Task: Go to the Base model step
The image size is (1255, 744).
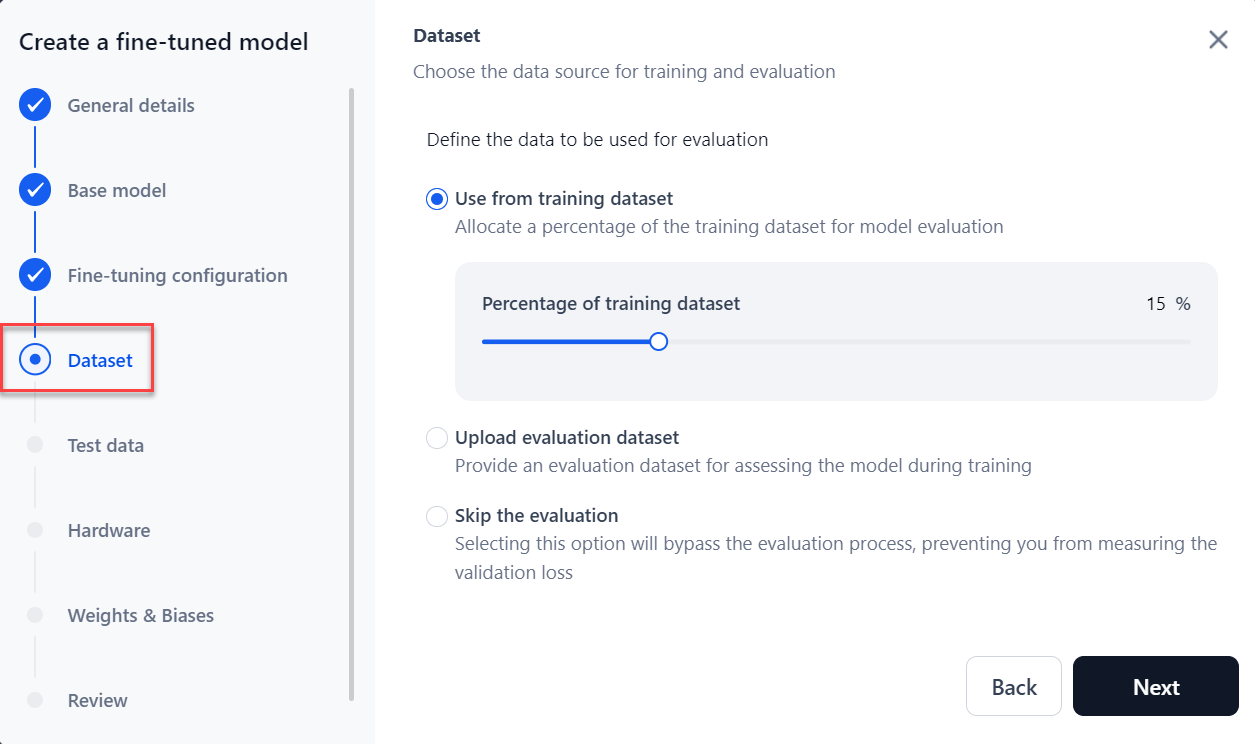Action: coord(117,190)
